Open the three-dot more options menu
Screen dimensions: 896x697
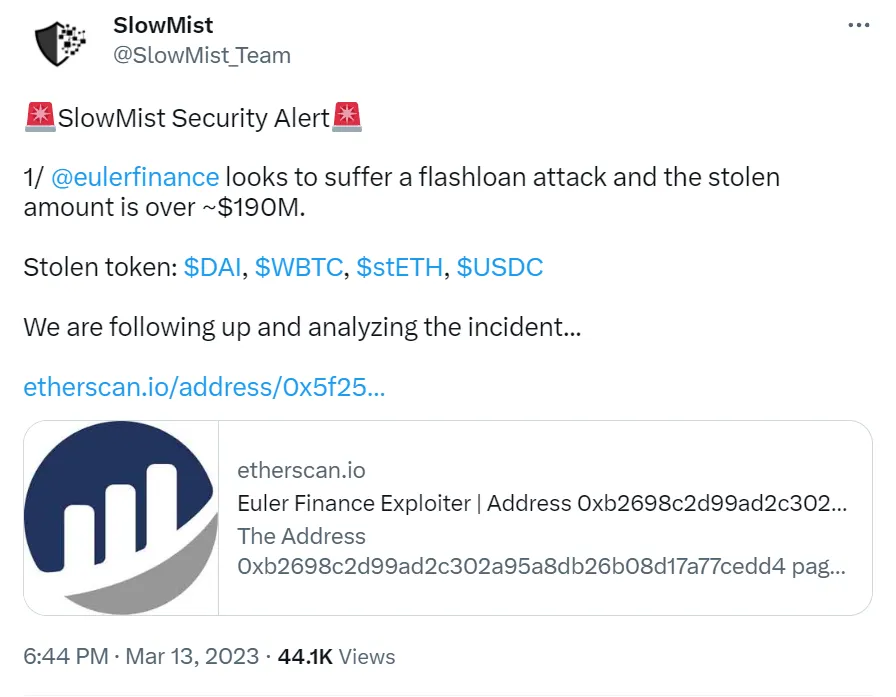point(858,26)
